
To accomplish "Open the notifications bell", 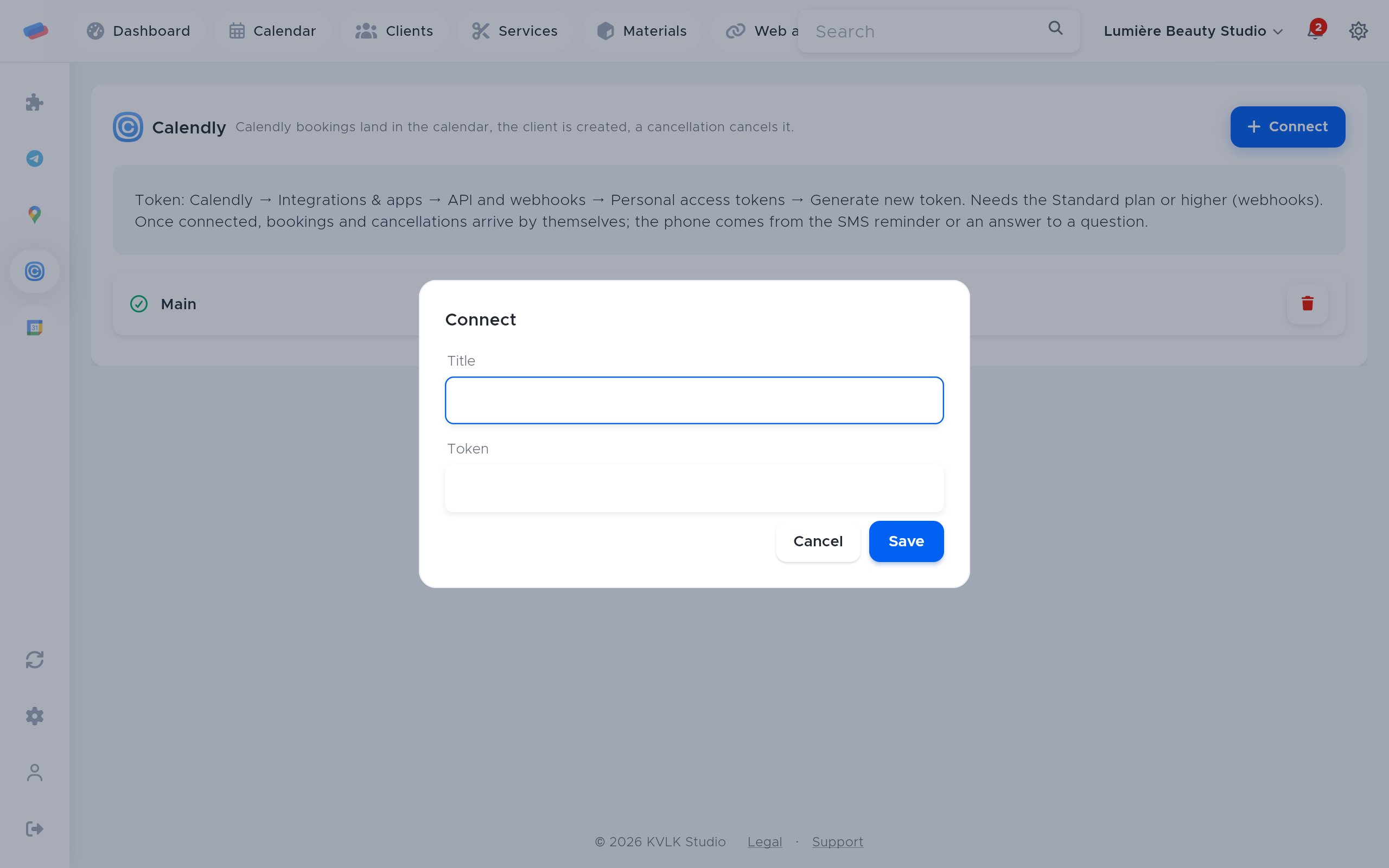I will [1316, 30].
